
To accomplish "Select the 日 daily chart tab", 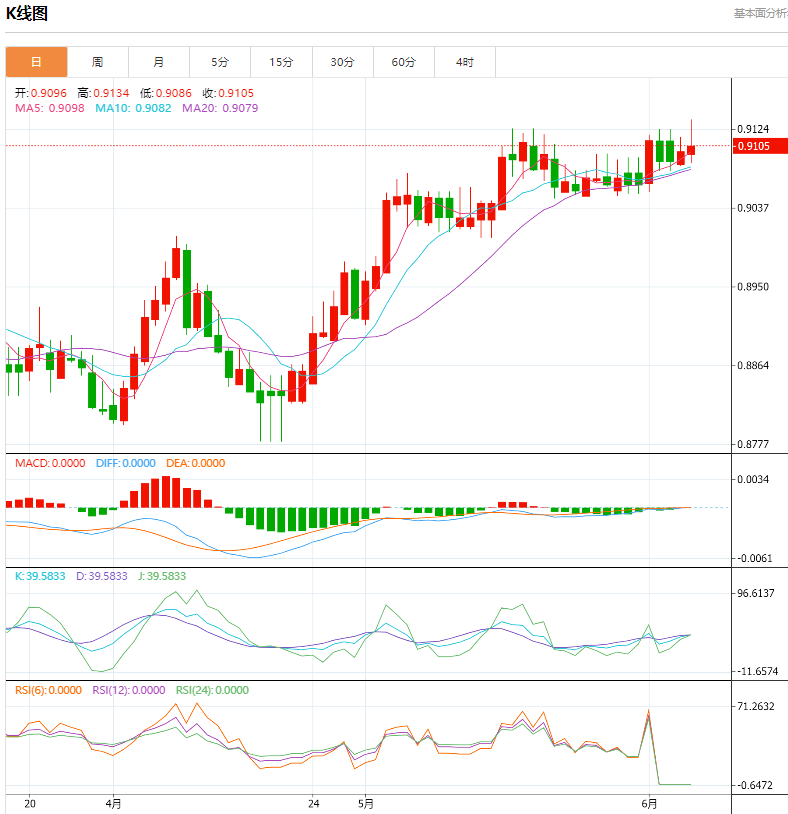I will point(36,62).
